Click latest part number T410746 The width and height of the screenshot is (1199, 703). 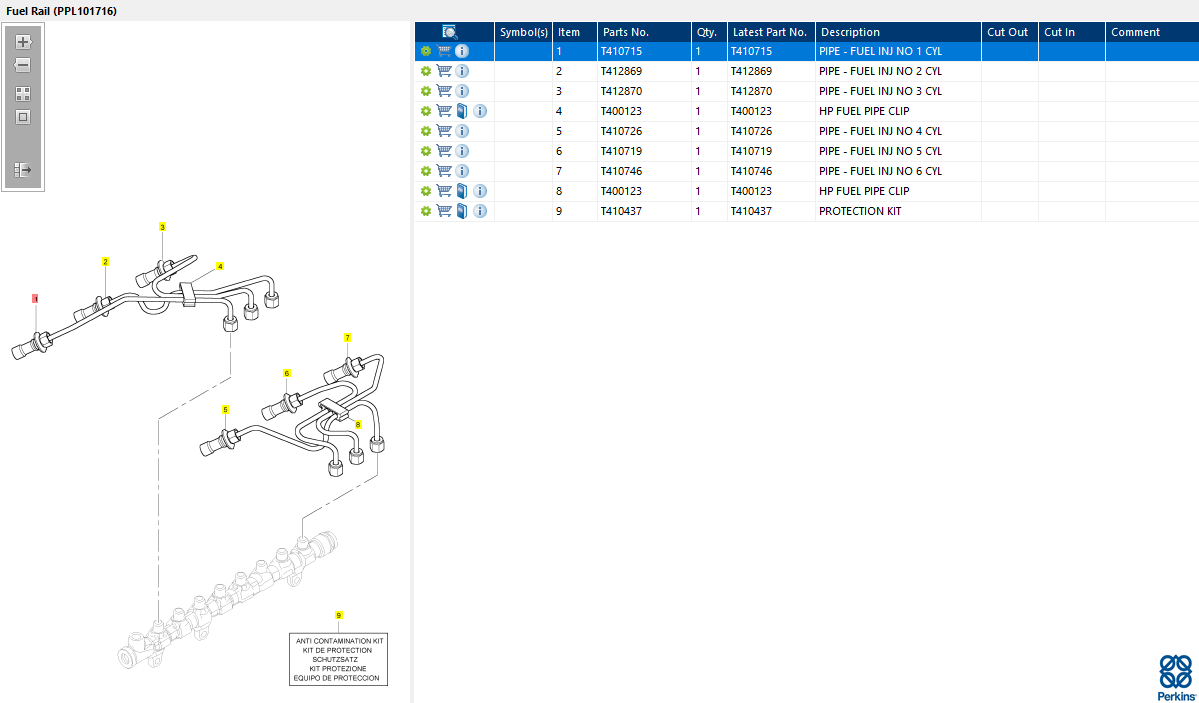pyautogui.click(x=752, y=171)
